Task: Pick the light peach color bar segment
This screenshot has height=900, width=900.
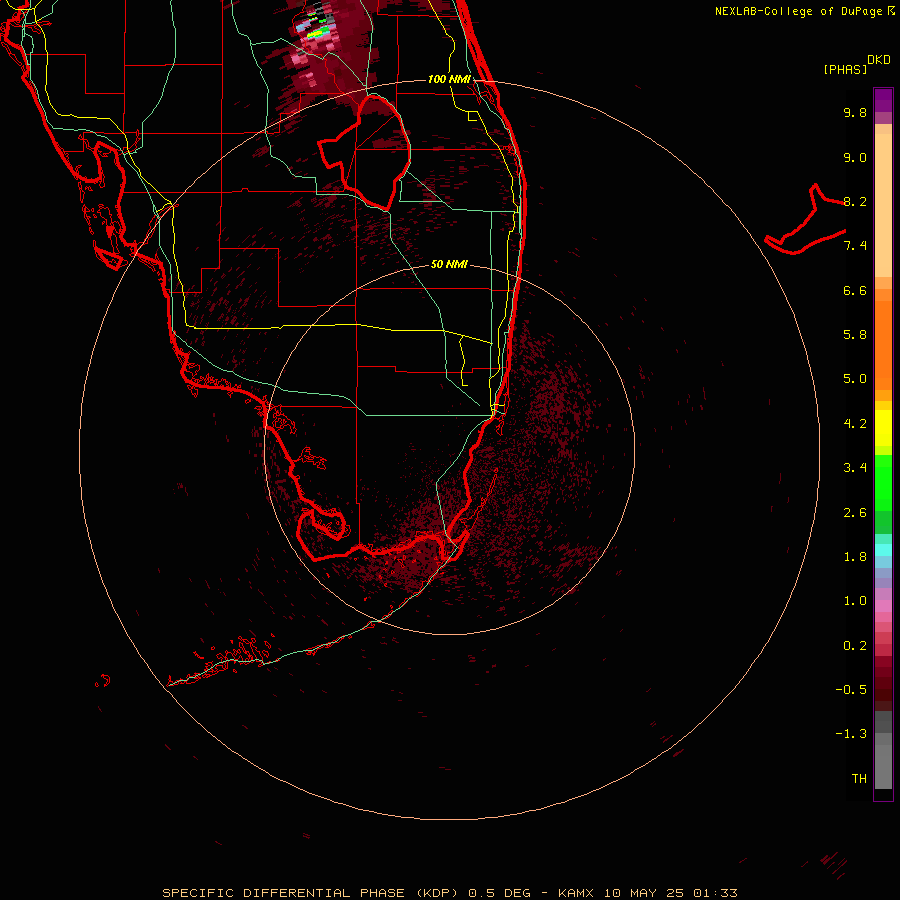Action: (x=883, y=205)
